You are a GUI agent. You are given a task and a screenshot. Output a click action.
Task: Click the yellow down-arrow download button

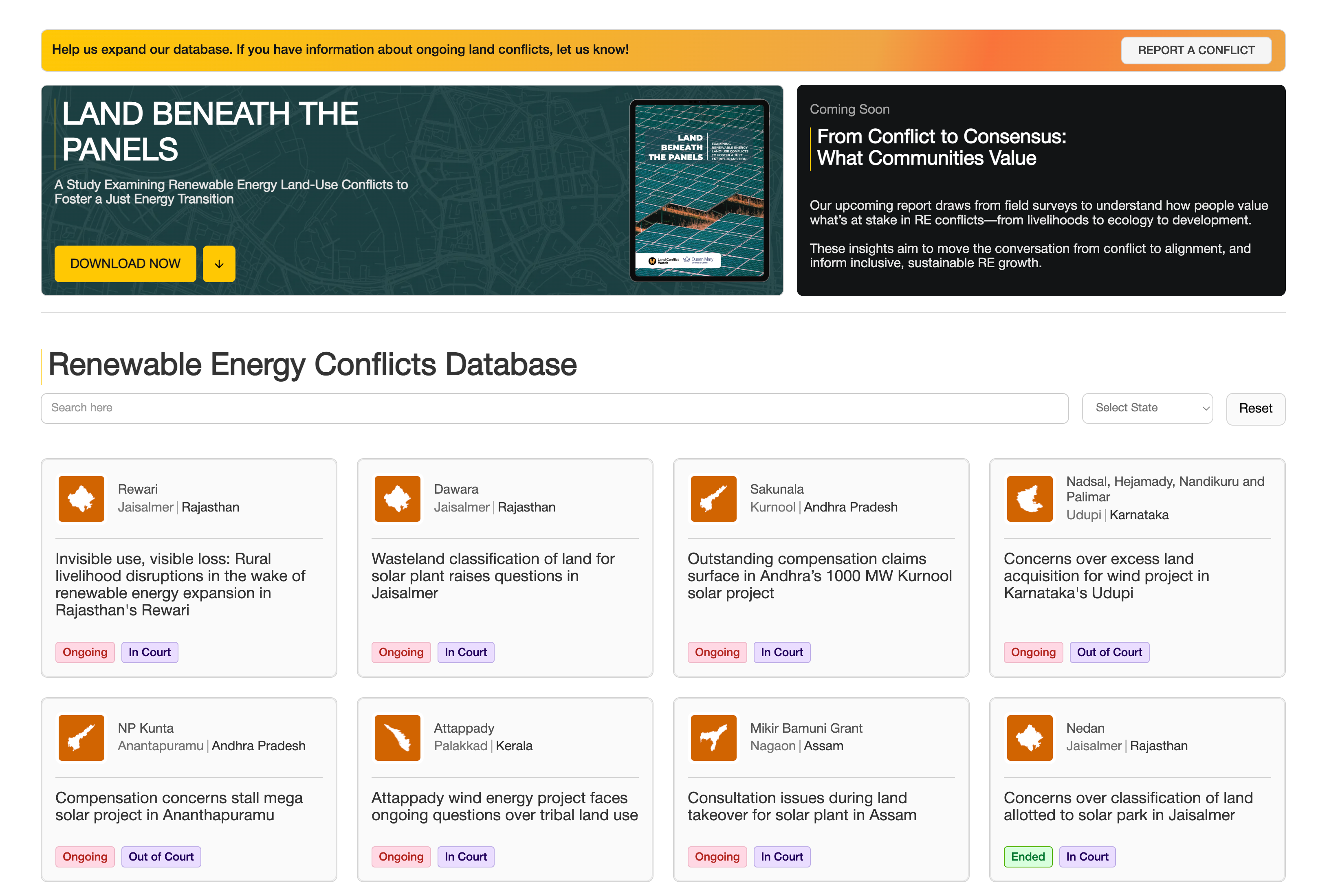[219, 264]
